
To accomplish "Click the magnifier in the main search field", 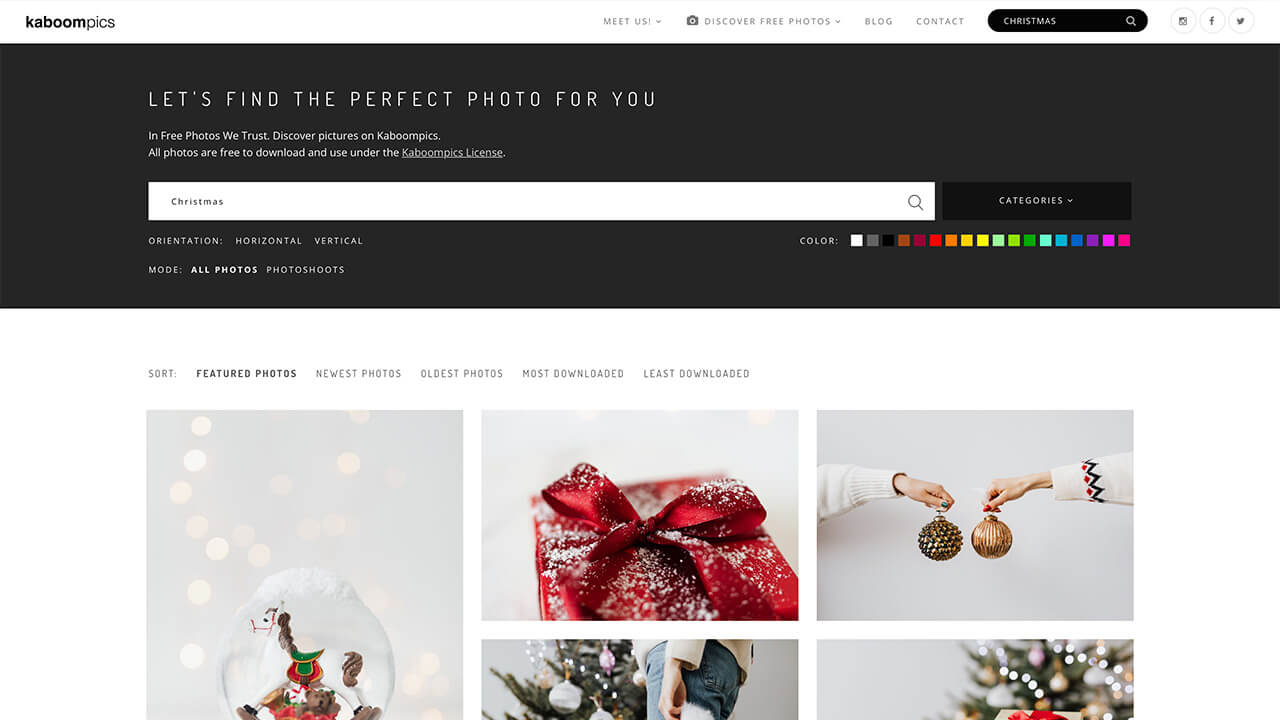I will click(915, 202).
